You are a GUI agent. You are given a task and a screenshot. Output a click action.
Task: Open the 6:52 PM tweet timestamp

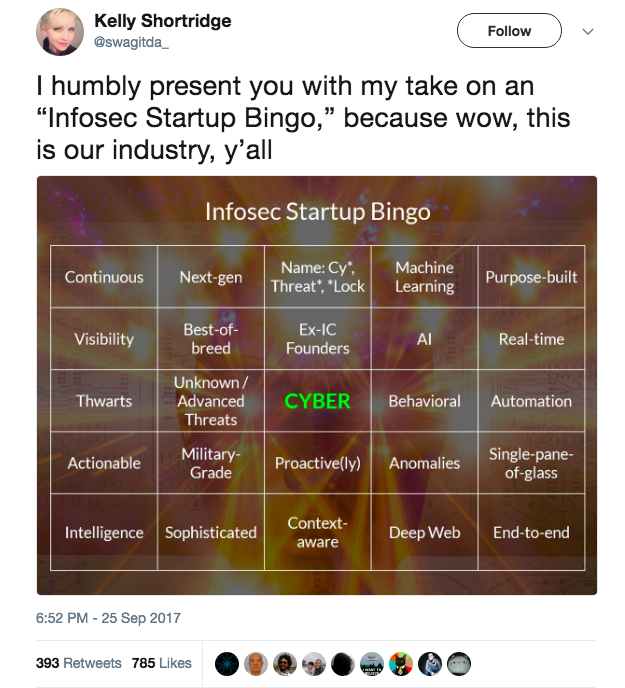click(108, 618)
